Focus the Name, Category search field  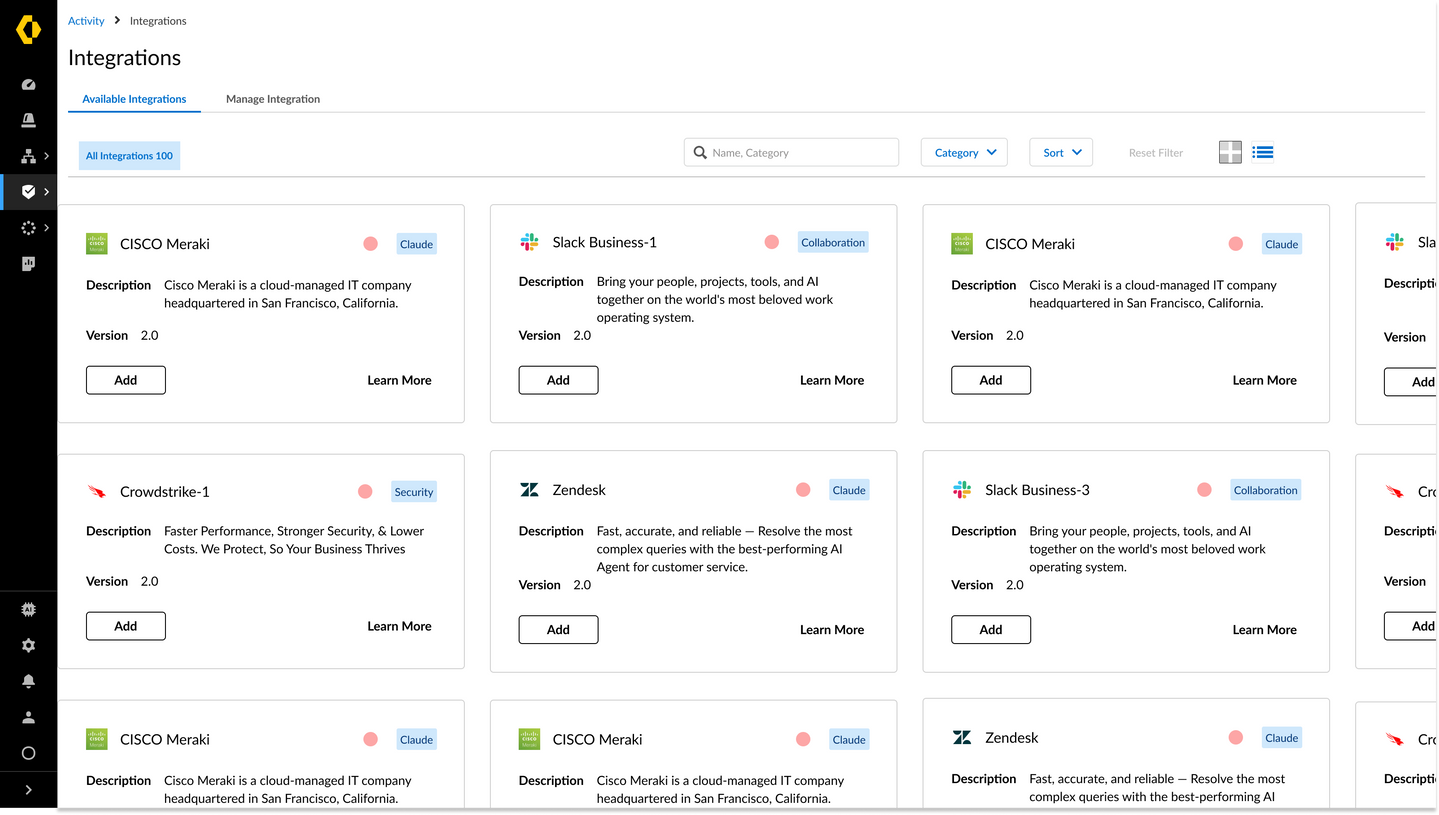[x=800, y=153]
